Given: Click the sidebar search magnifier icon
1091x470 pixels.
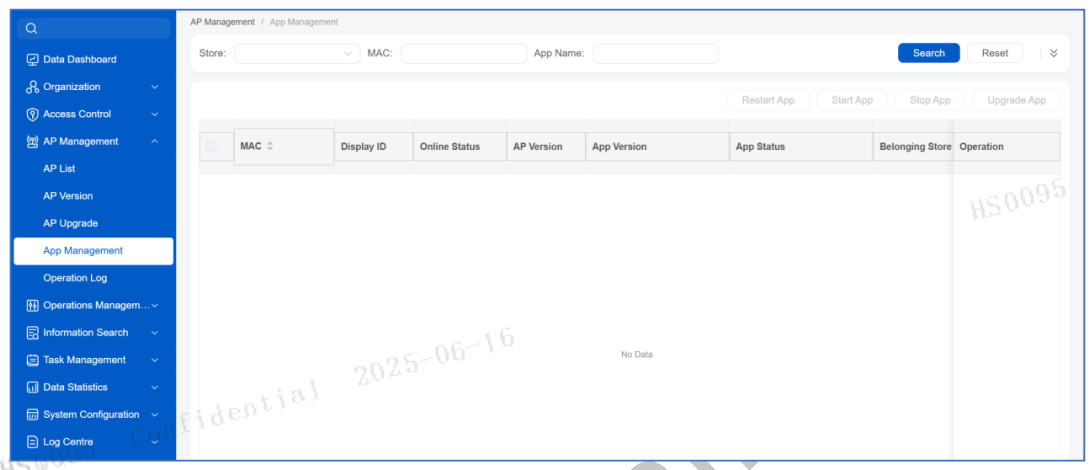Looking at the screenshot, I should [x=31, y=29].
